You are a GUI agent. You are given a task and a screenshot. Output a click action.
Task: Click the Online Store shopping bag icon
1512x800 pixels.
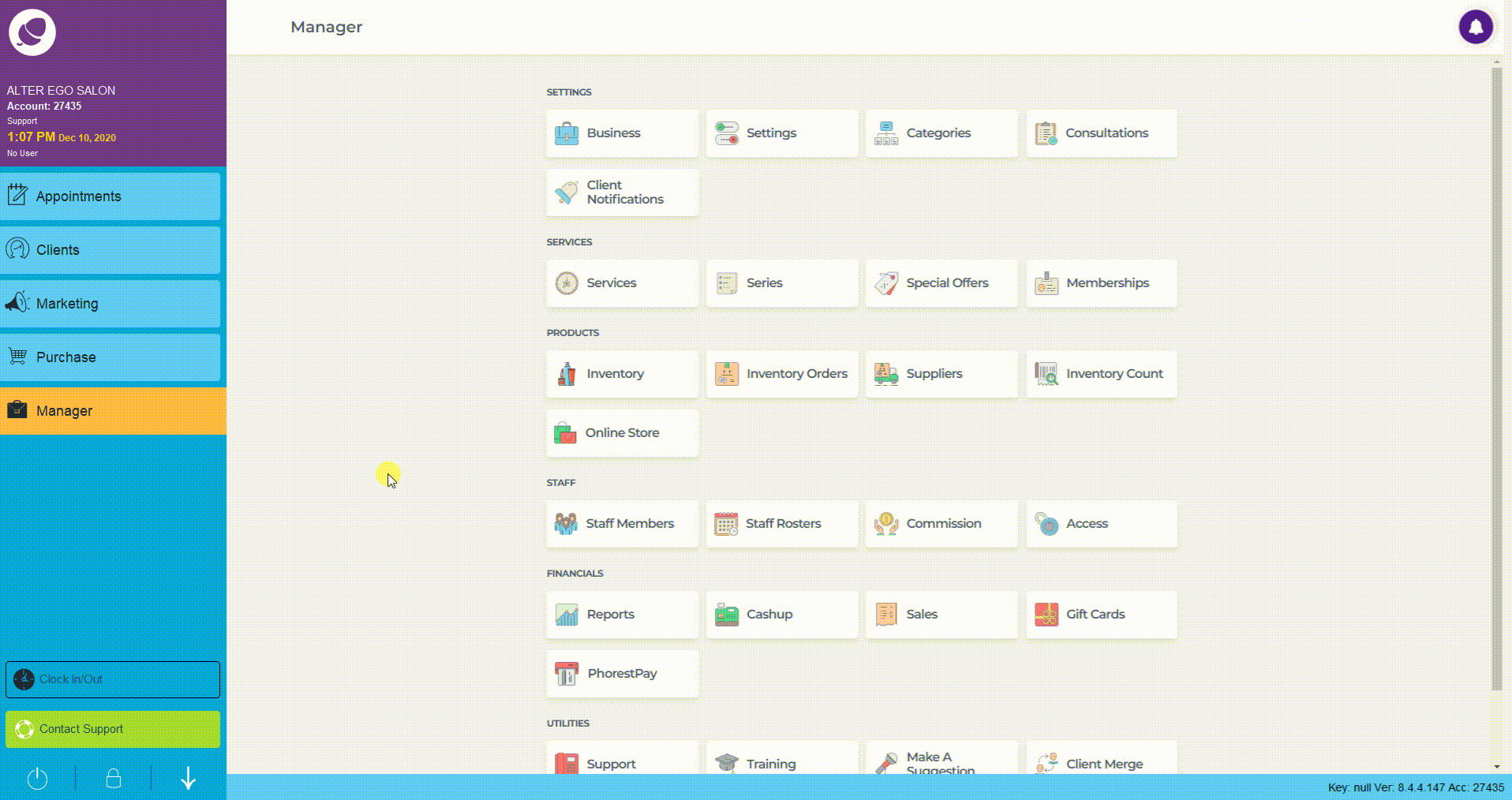click(565, 433)
